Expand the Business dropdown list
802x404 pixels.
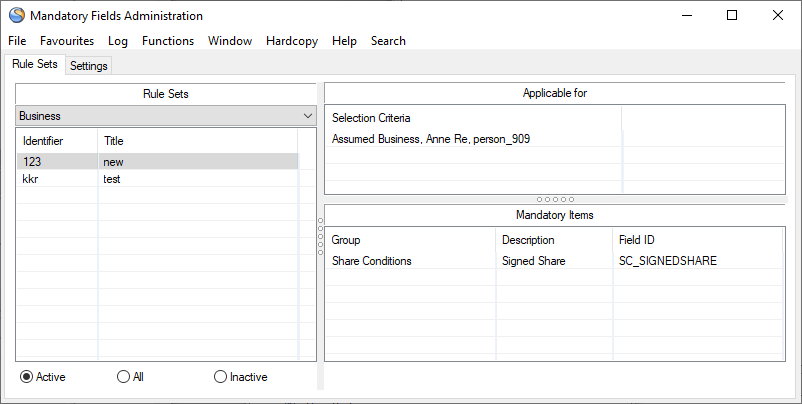tap(307, 116)
